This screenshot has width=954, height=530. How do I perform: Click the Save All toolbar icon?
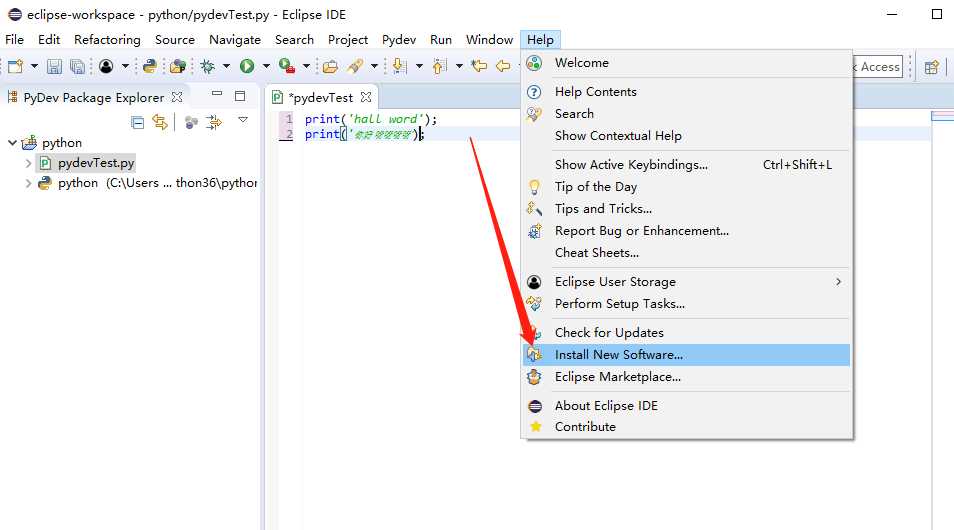(x=77, y=66)
